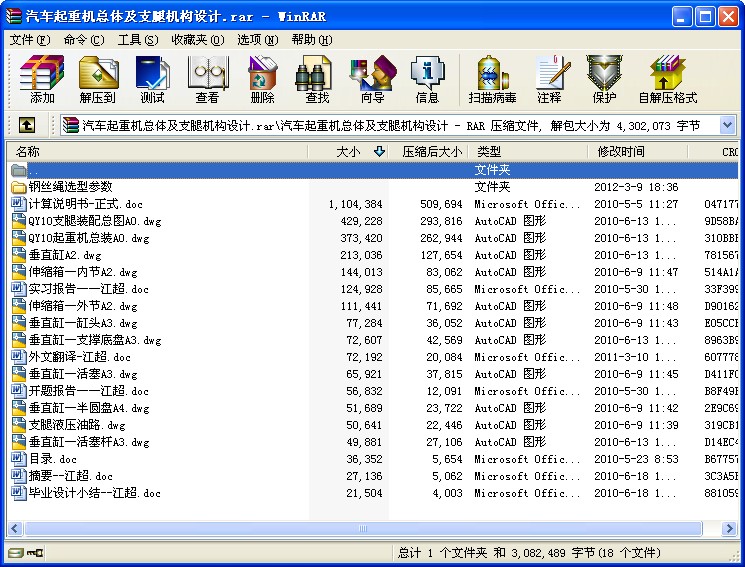Image resolution: width=745 pixels, height=567 pixels.
Task: Click the horizontal scrollbar left arrow
Action: 15,529
